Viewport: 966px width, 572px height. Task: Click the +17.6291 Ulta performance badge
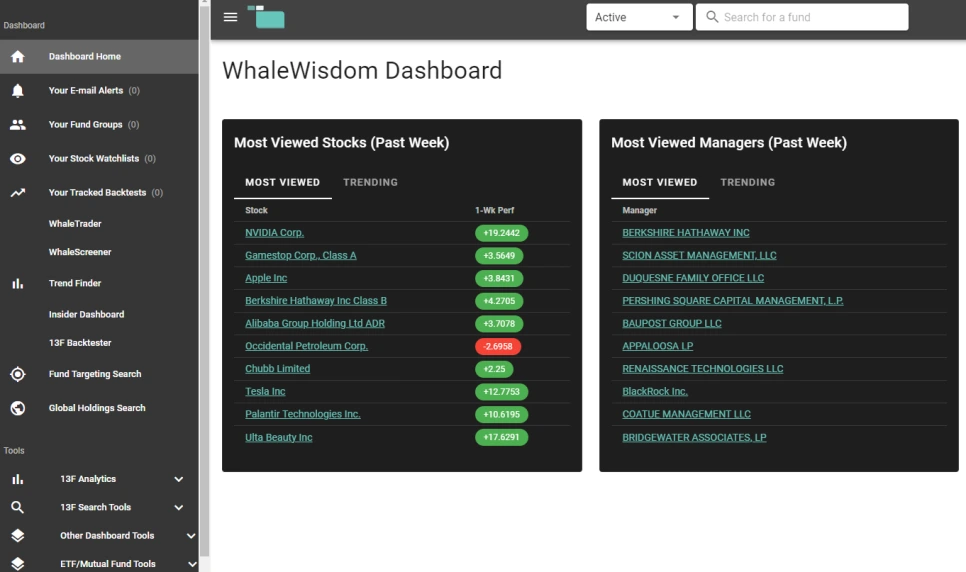(x=501, y=437)
